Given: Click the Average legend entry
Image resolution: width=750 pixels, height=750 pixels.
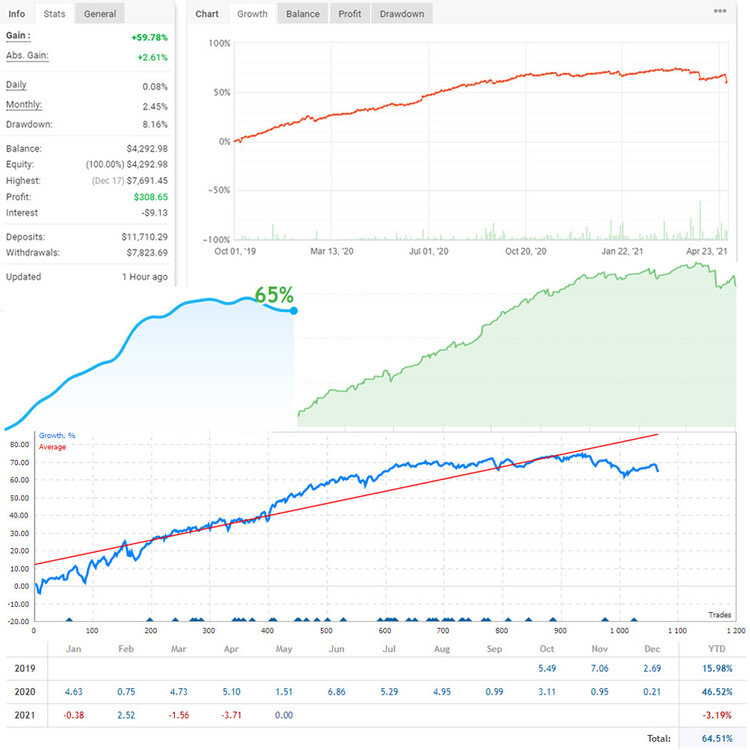Looking at the screenshot, I should pos(52,447).
